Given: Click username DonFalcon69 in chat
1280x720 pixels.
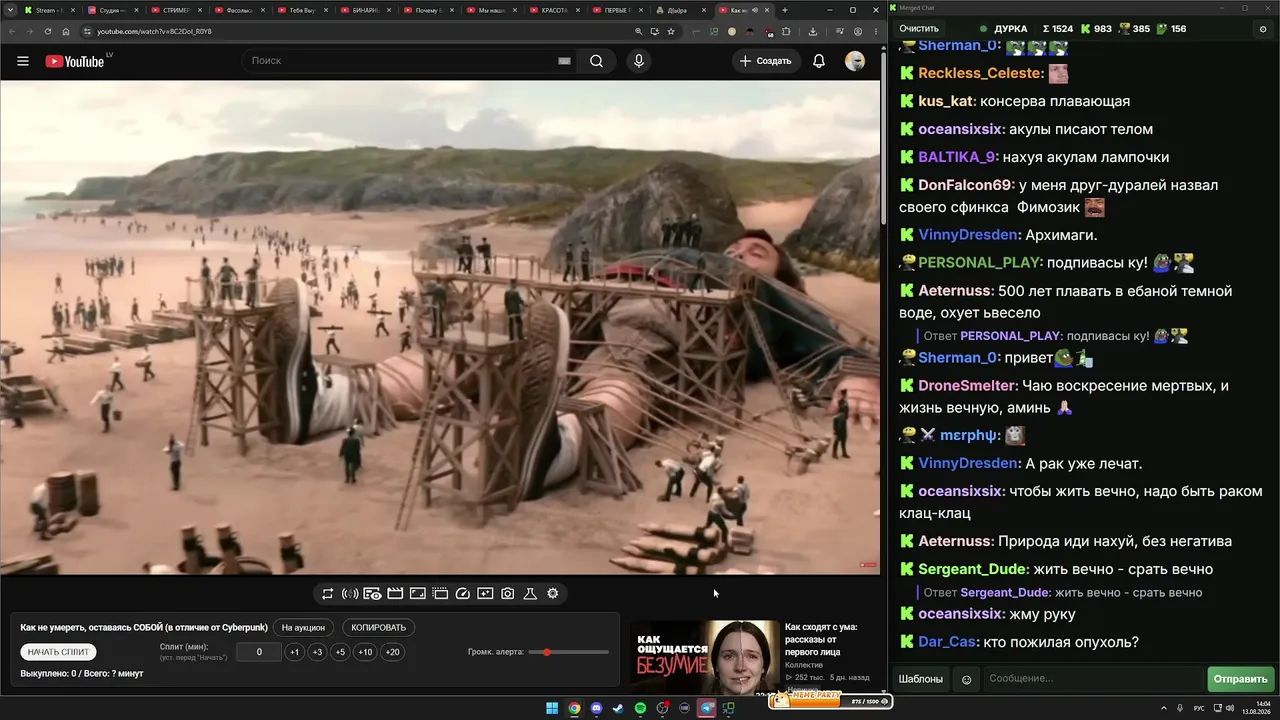Looking at the screenshot, I should pos(964,185).
